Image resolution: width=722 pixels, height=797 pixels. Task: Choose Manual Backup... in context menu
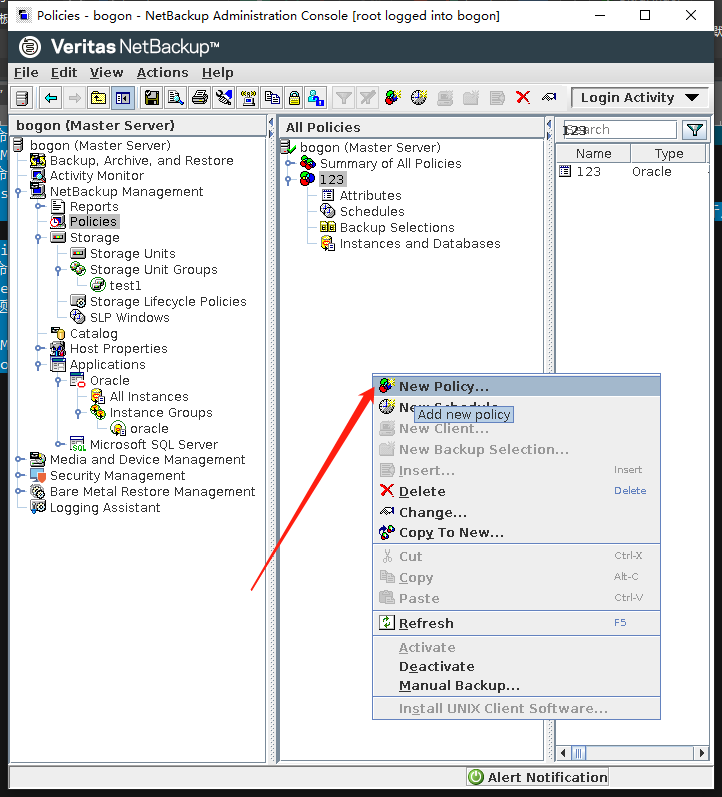tap(517, 686)
